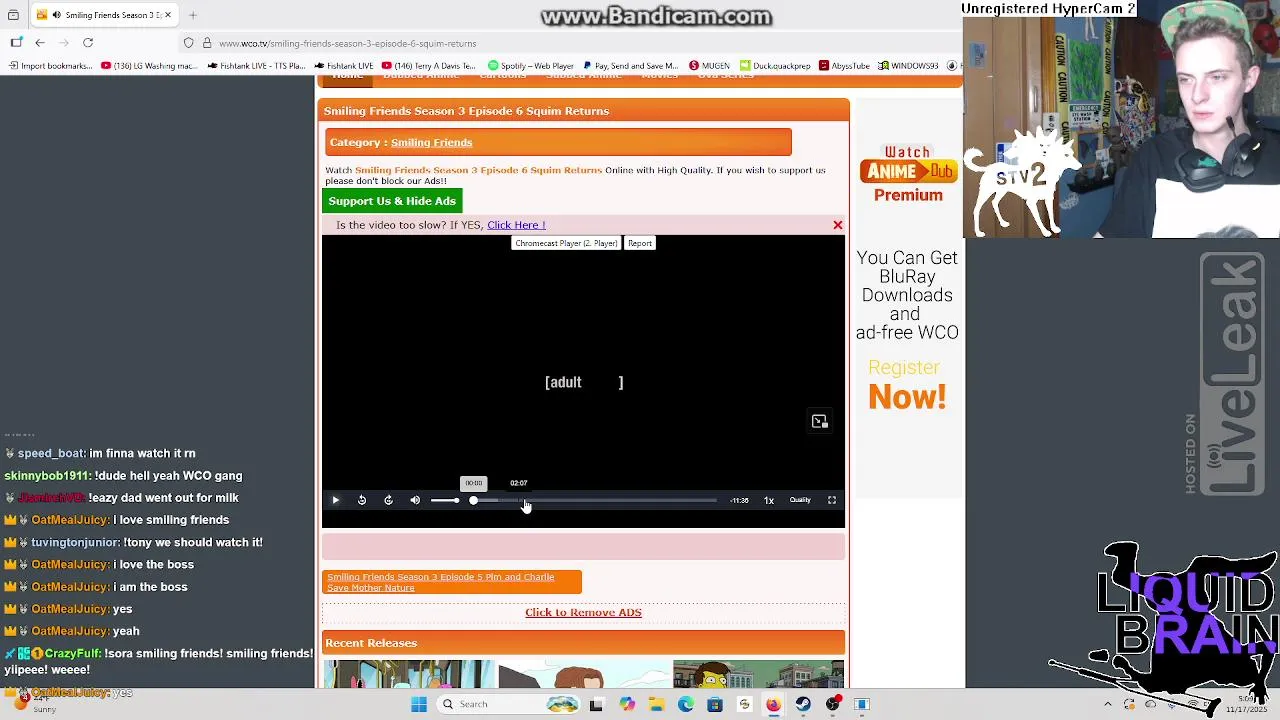
Task: Click the site lock security icon
Action: [x=207, y=43]
